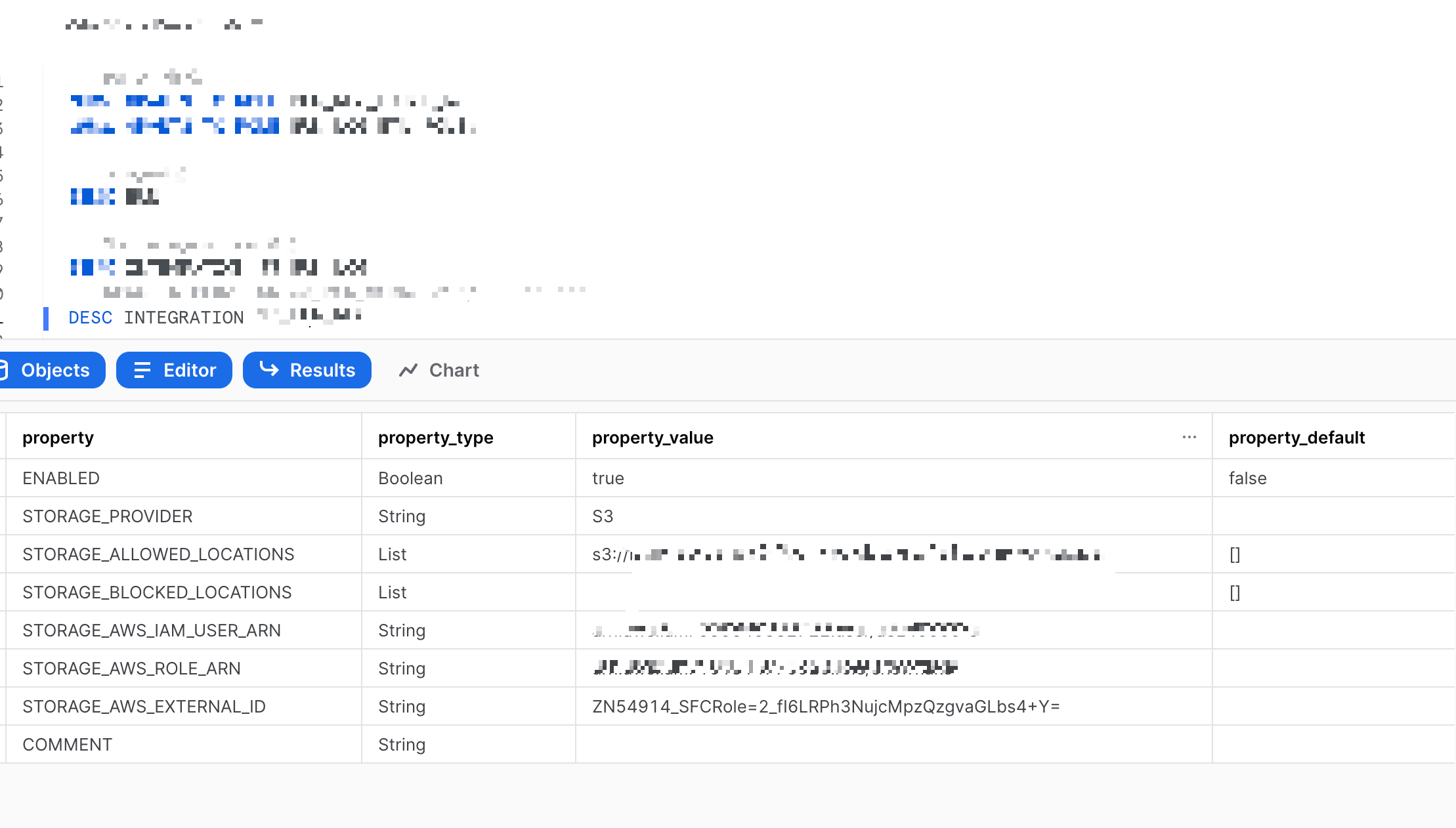Viewport: 1456px width, 828px height.
Task: Sort by the property column header
Action: tap(58, 438)
